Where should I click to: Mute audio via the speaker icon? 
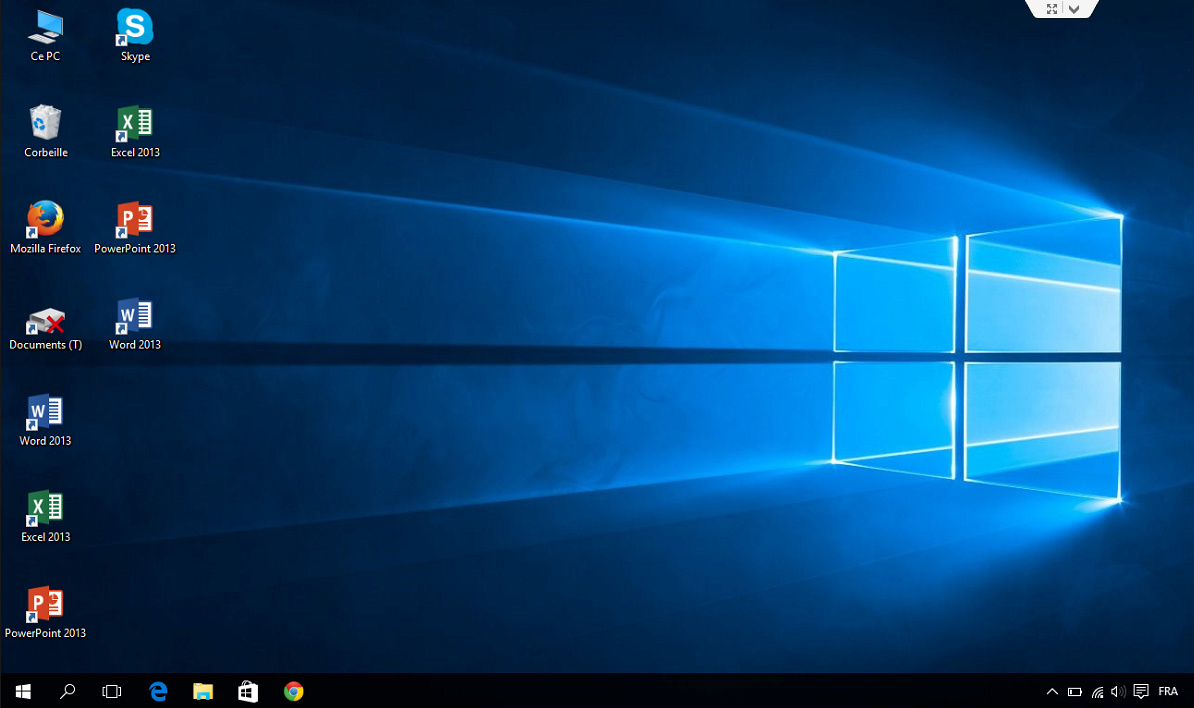click(1117, 691)
